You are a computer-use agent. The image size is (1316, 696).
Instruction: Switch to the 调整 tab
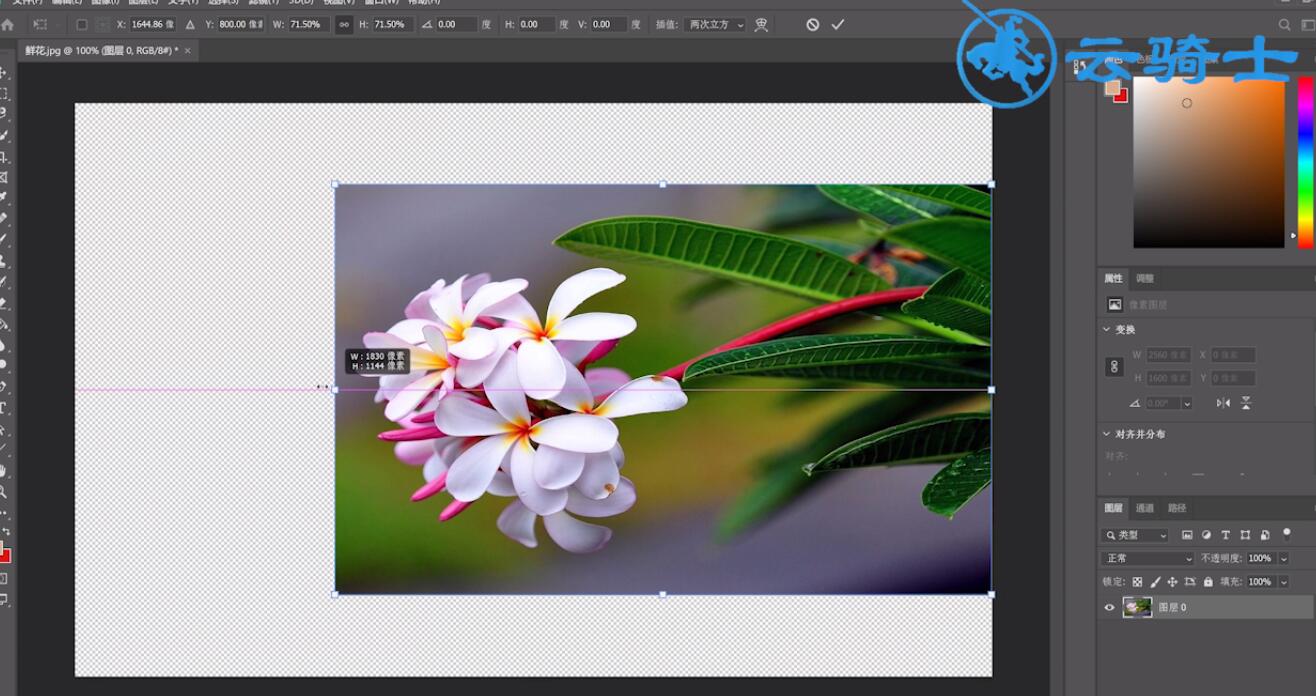pyautogui.click(x=1145, y=278)
